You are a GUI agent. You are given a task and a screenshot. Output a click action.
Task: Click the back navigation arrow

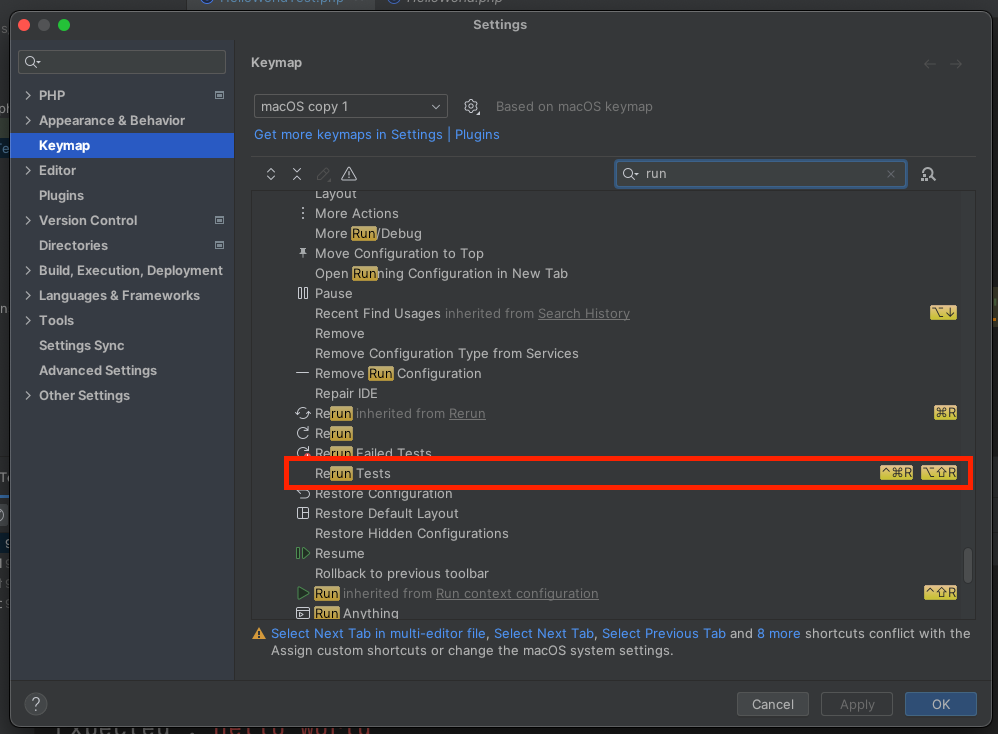(929, 64)
